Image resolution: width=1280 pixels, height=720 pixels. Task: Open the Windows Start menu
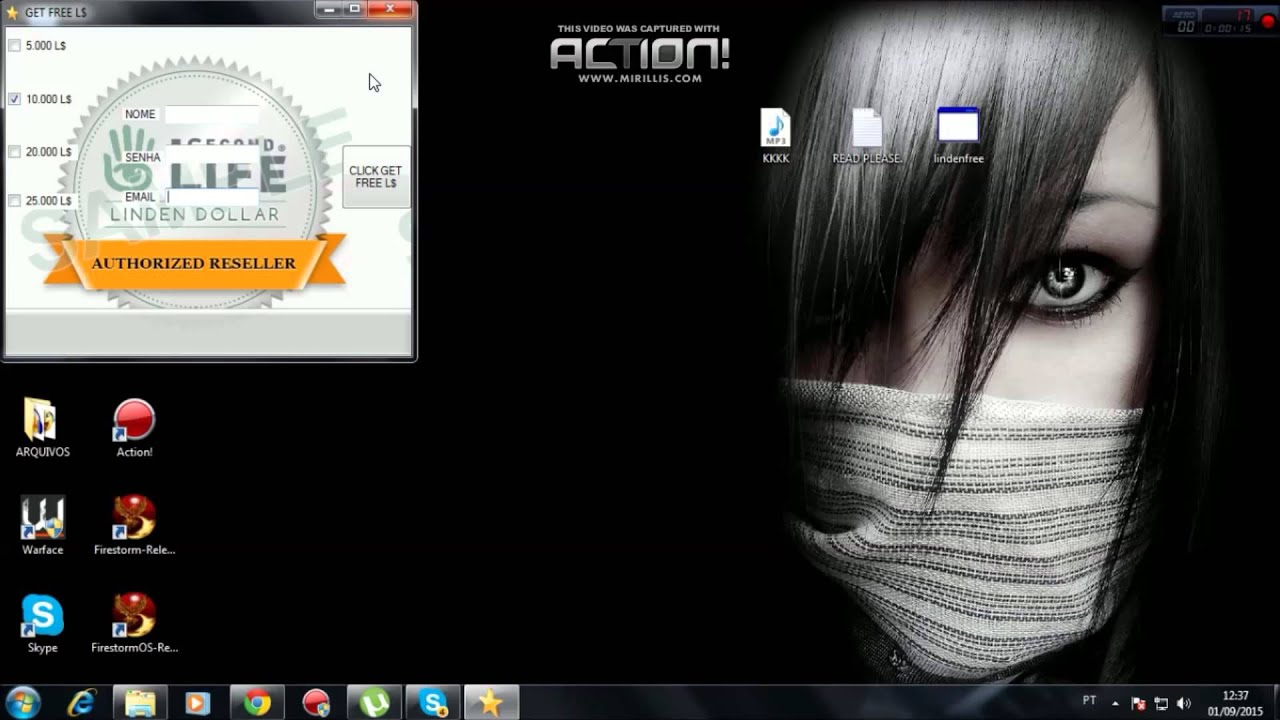pos(23,703)
